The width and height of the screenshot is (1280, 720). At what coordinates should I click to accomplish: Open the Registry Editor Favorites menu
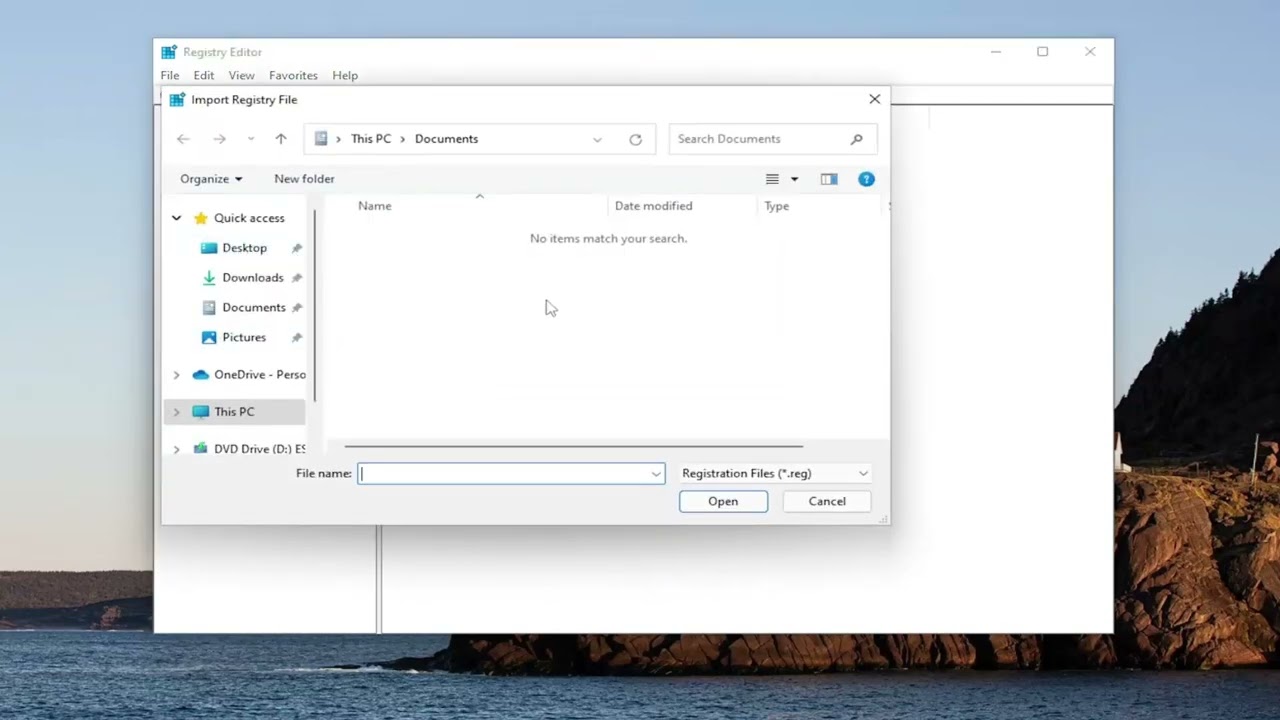293,75
